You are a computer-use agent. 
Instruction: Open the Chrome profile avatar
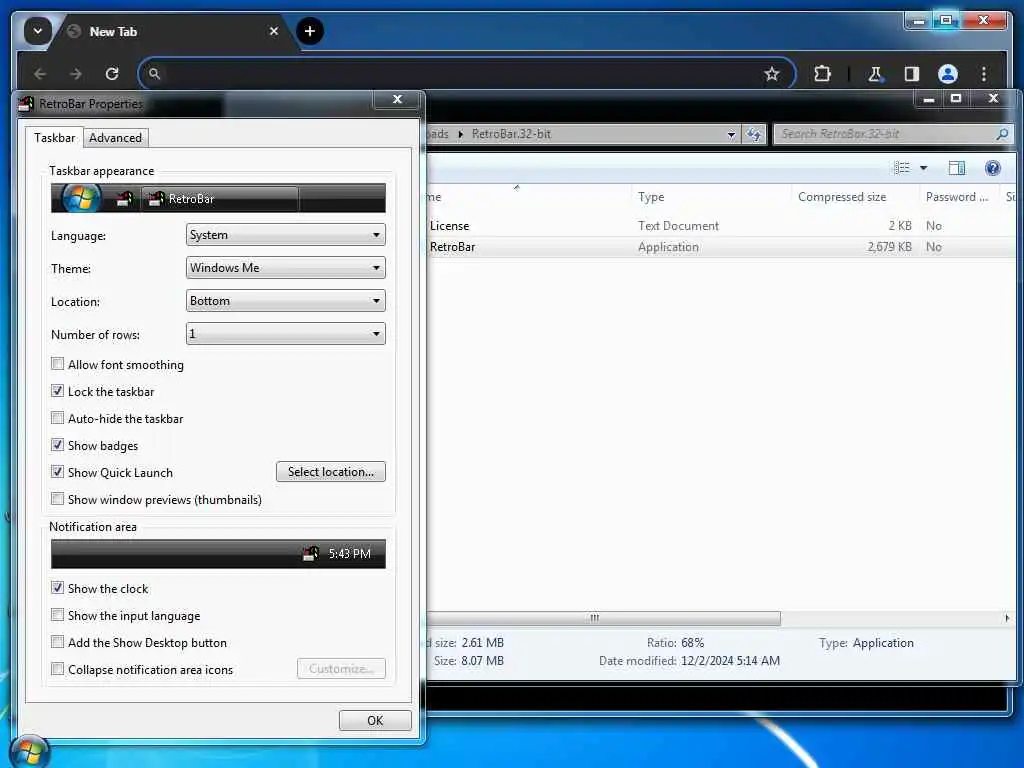click(x=948, y=74)
